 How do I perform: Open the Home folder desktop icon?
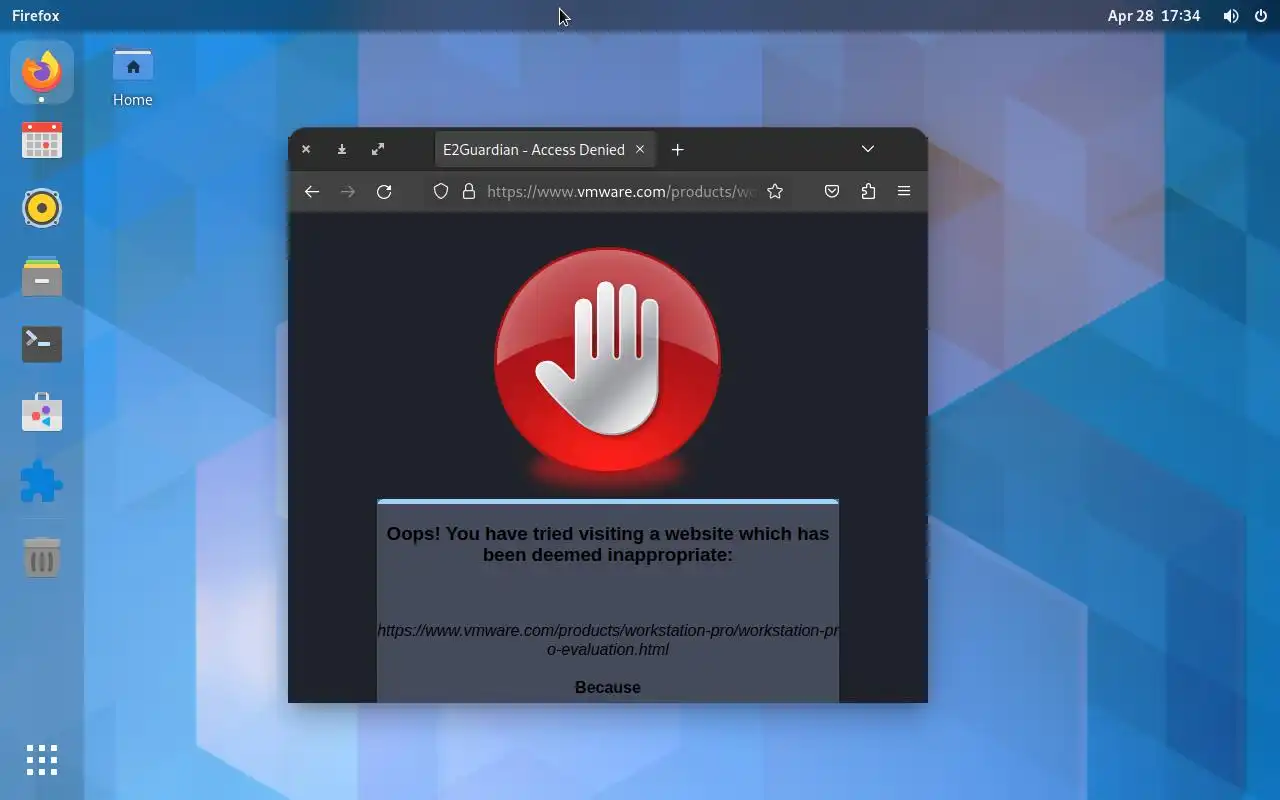coord(133,79)
